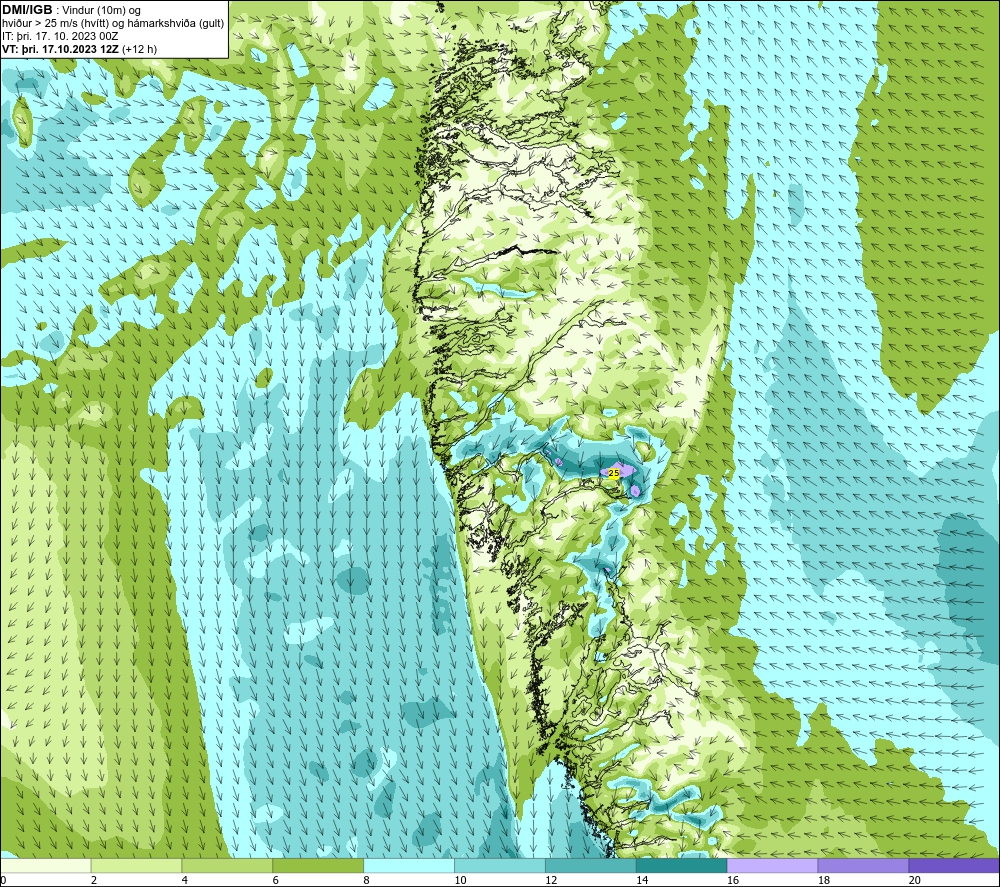1000x887 pixels.
Task: Click the 'hviður > 25 m/s (hvítt)' line
Action: pos(55,24)
